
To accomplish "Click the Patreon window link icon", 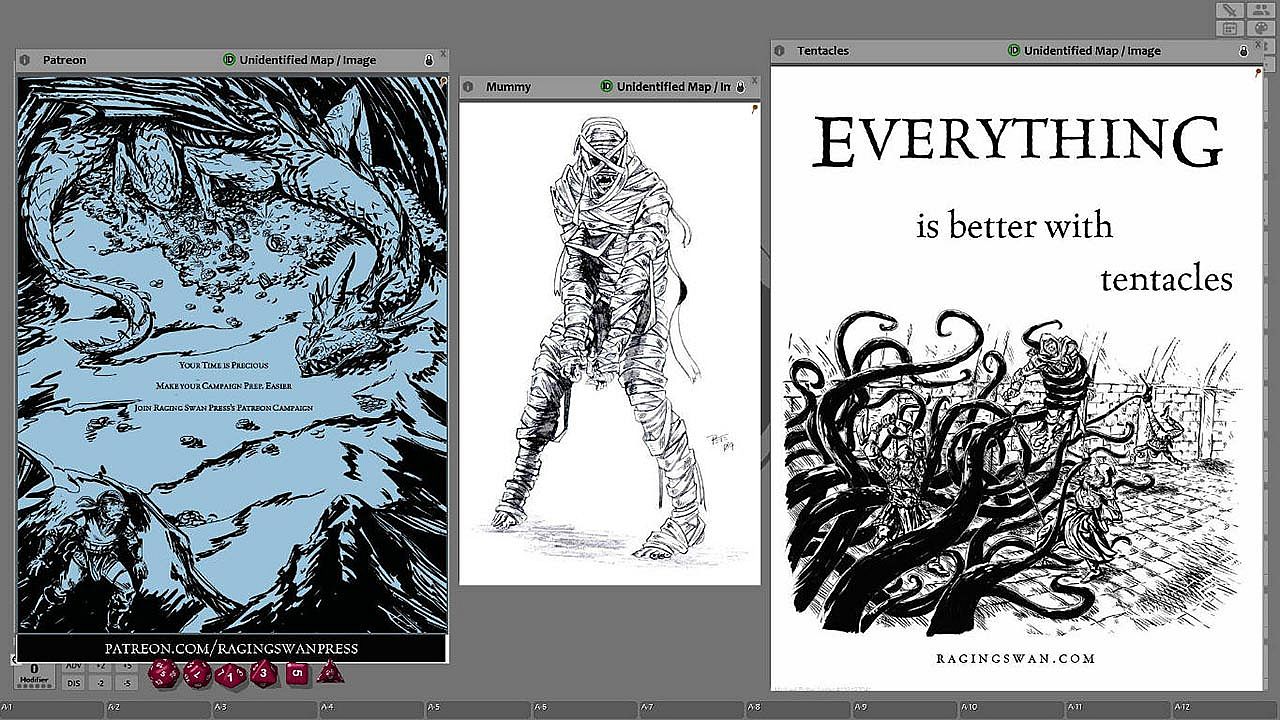I will coord(25,60).
